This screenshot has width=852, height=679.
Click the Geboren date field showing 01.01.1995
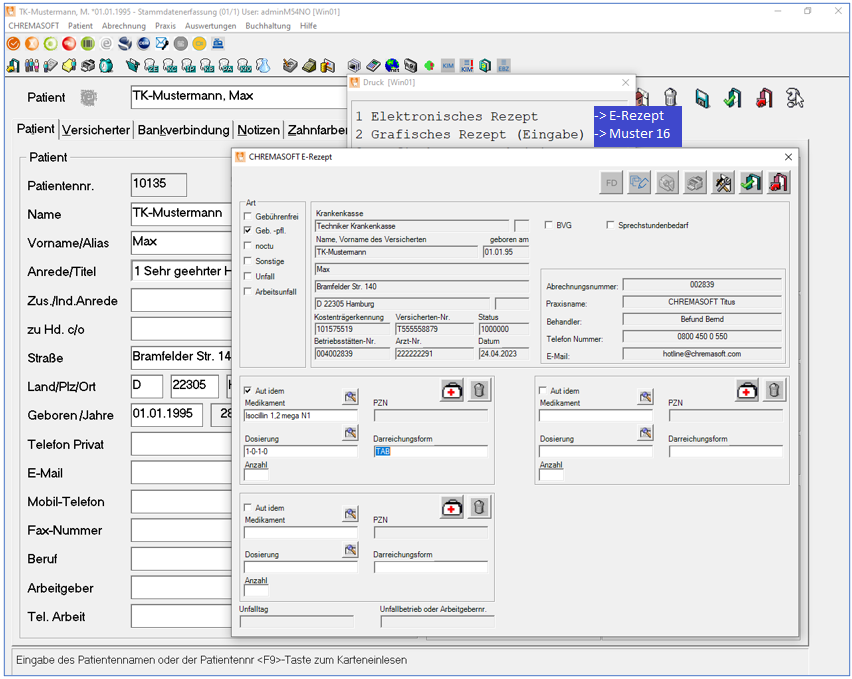[166, 414]
